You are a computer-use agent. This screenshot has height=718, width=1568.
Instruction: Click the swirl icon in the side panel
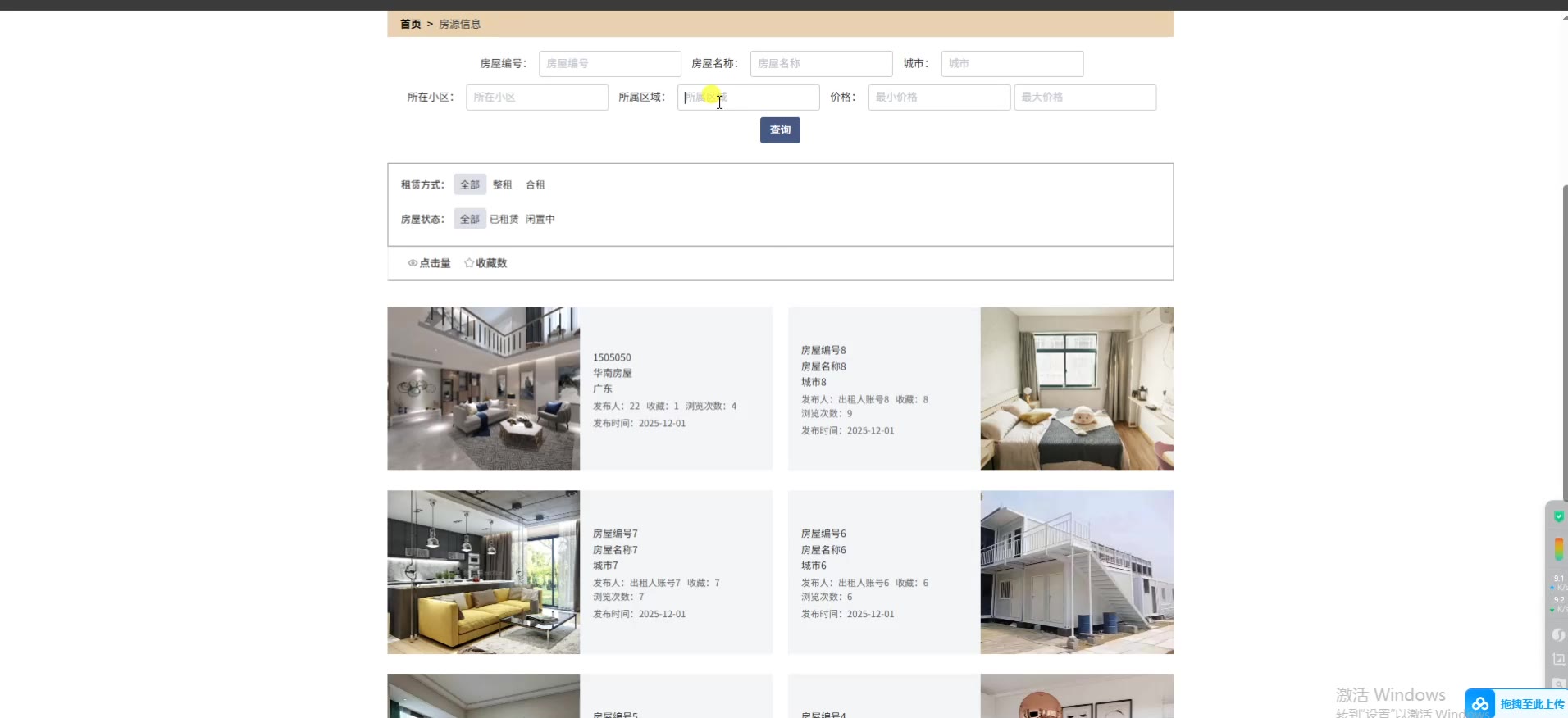[x=1558, y=634]
